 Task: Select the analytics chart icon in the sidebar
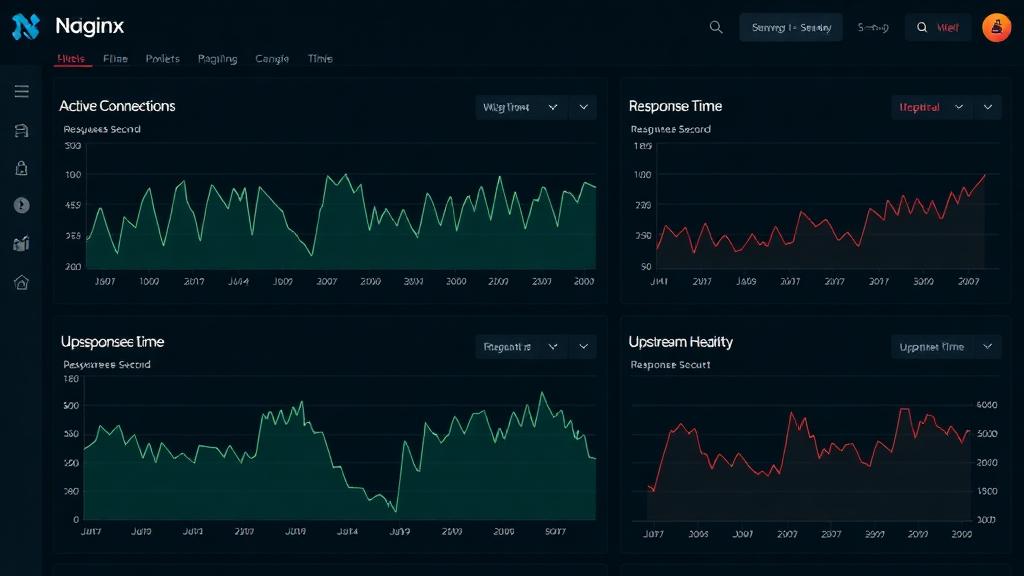pyautogui.click(x=22, y=243)
